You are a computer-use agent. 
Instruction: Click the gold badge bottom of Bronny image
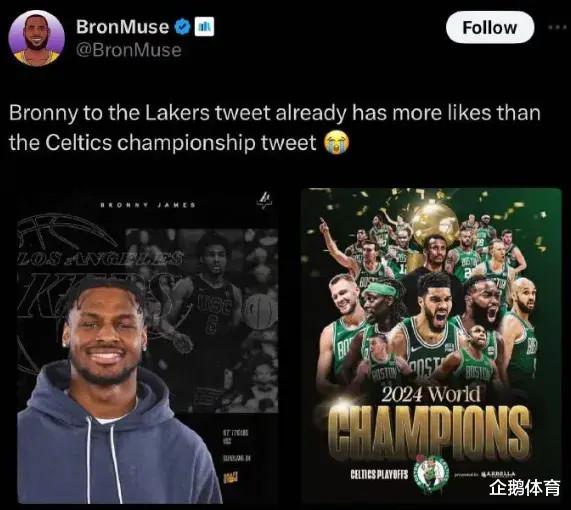(x=230, y=477)
